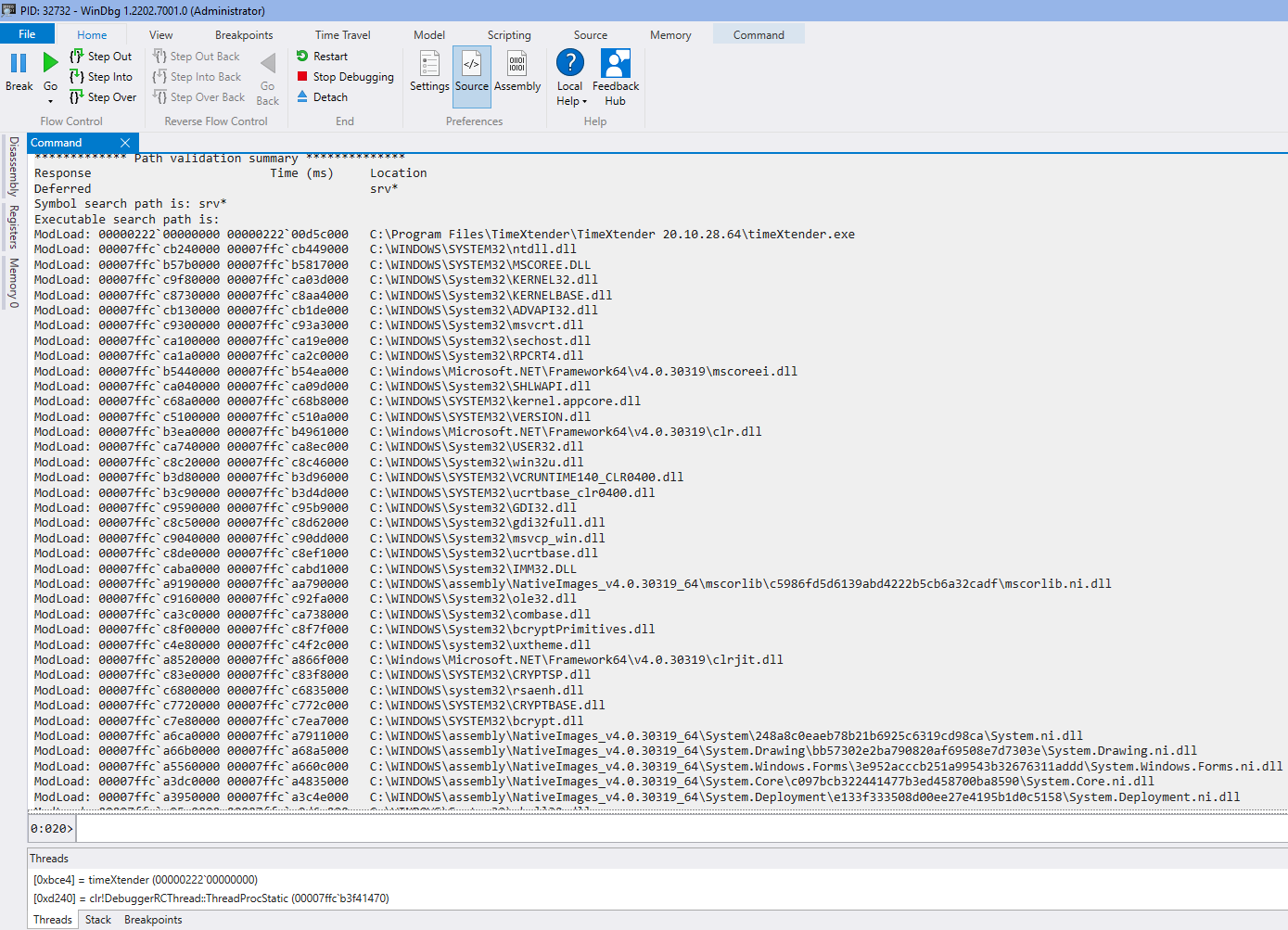Open the Source ribbon tab

(591, 35)
